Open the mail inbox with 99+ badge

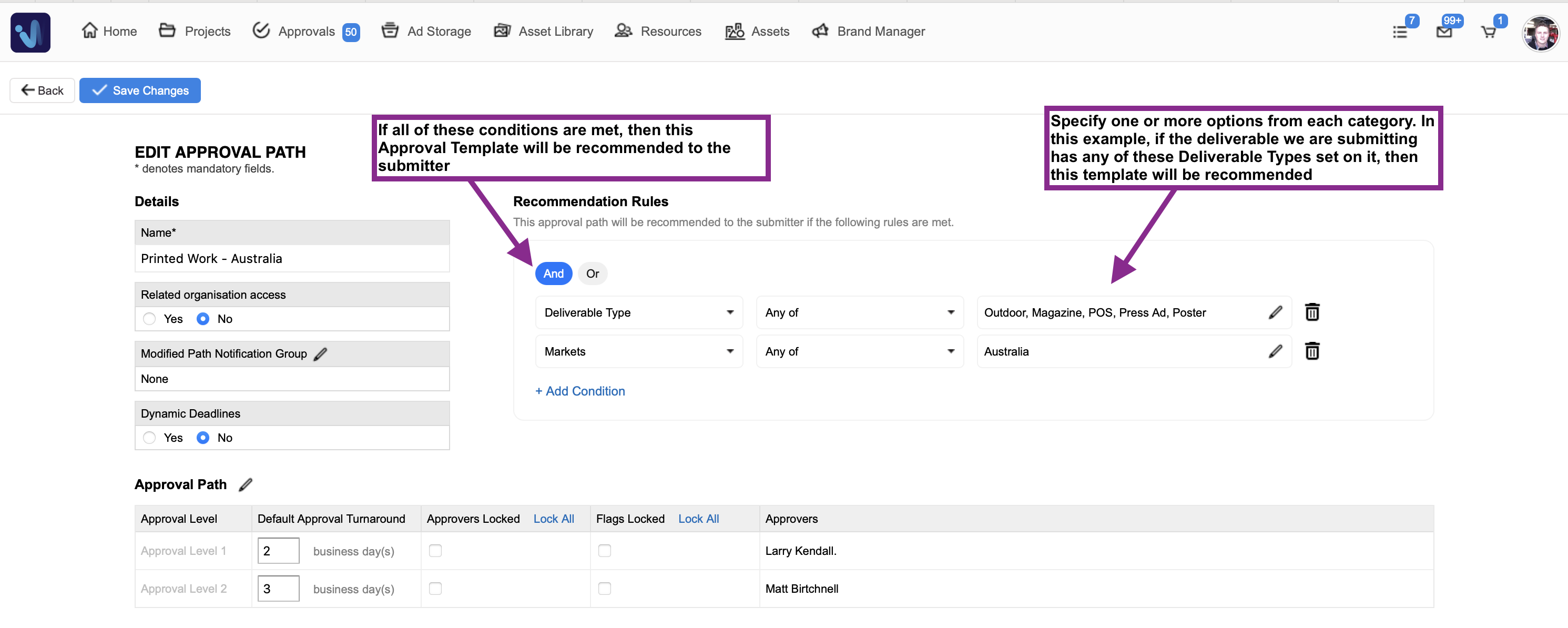pyautogui.click(x=1444, y=32)
